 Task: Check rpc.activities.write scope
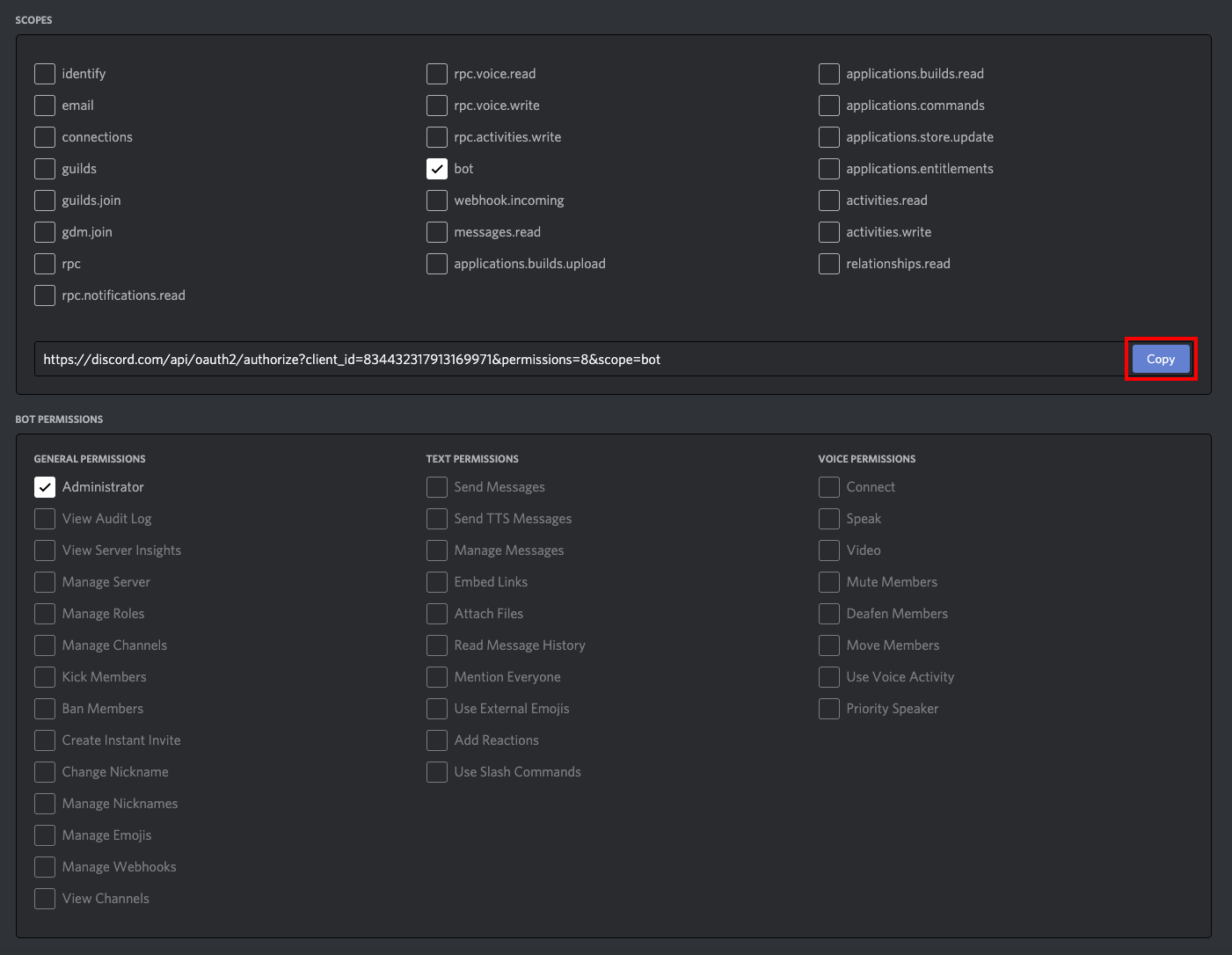pos(437,137)
